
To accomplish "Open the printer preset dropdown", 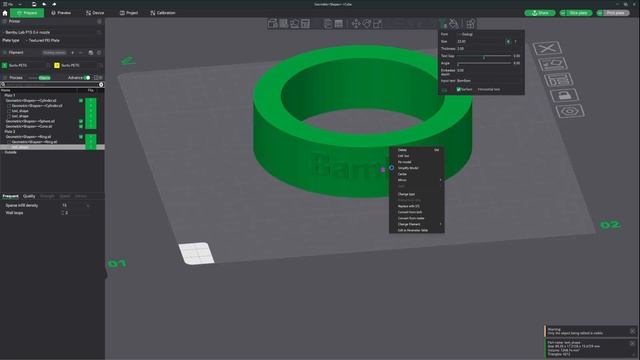I will (49, 32).
